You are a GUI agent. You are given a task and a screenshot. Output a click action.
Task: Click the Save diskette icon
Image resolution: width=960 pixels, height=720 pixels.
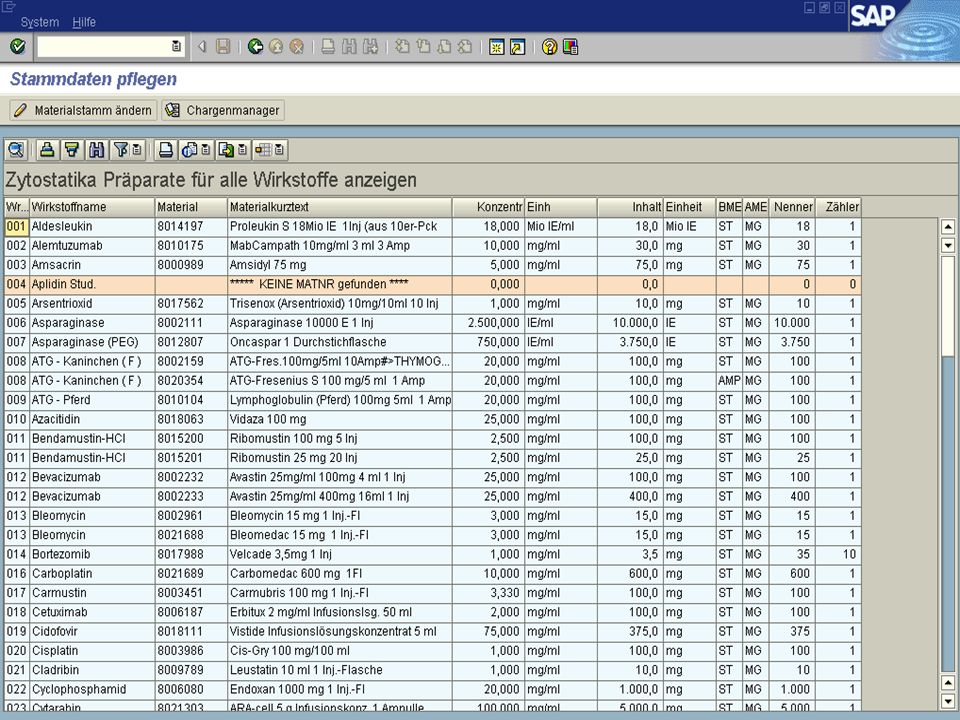pyautogui.click(x=223, y=47)
